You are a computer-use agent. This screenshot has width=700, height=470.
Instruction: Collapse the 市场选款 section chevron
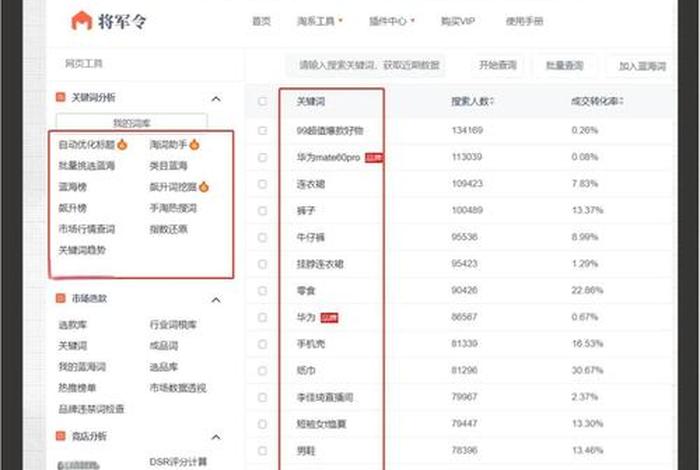[x=216, y=300]
